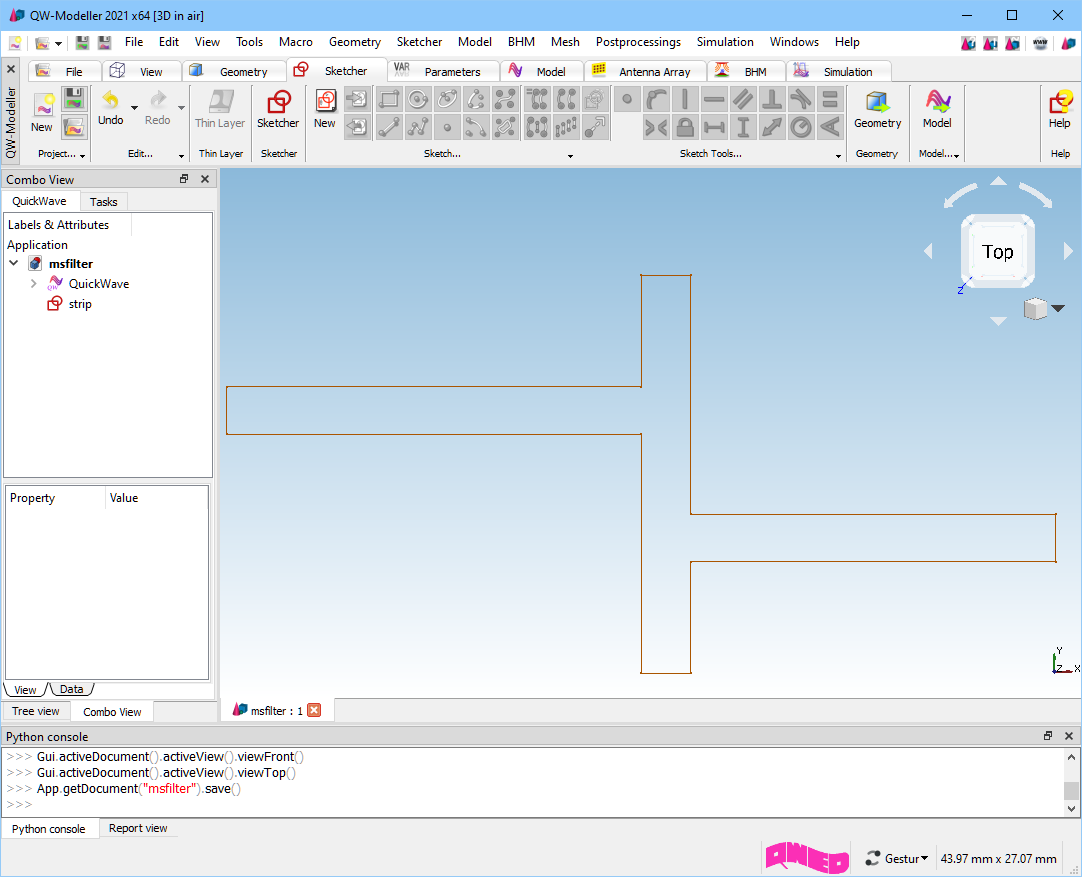Click the Save As icon in top toolbar
1082x877 pixels.
(104, 43)
